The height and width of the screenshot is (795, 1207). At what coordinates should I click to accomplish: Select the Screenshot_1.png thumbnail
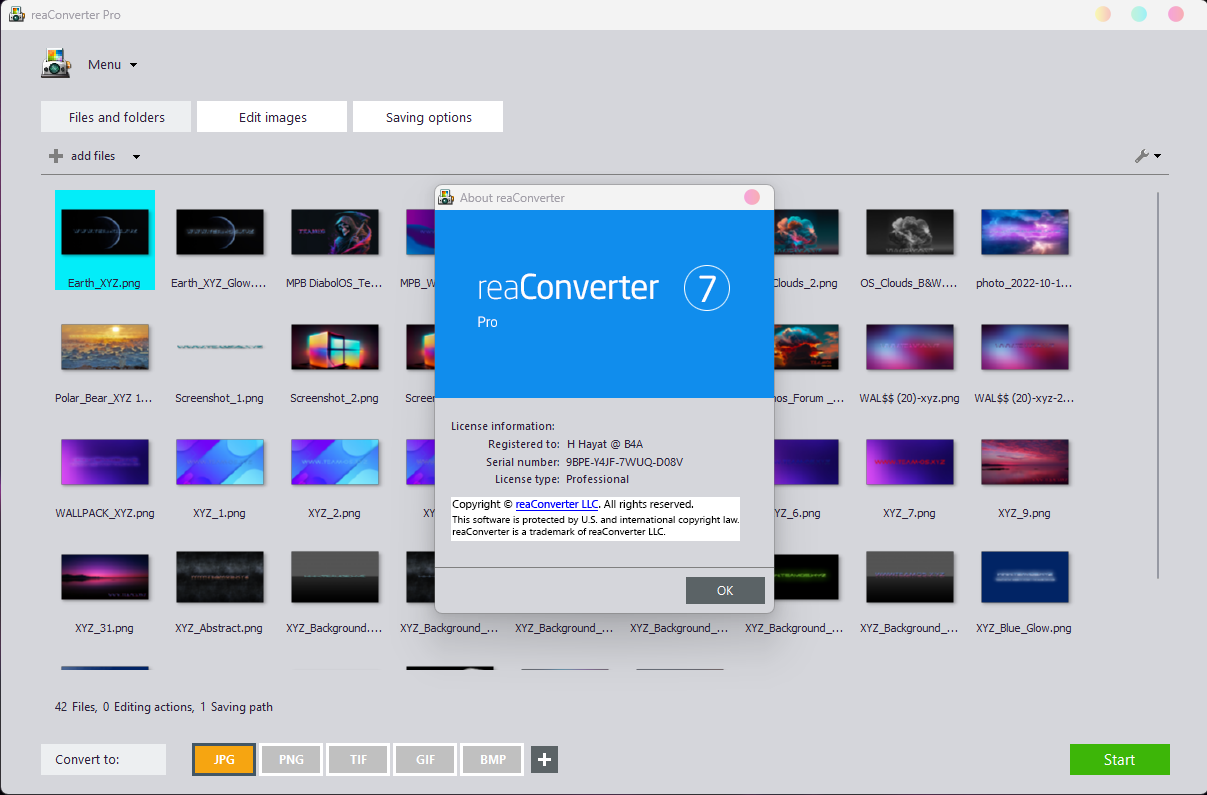tap(220, 347)
